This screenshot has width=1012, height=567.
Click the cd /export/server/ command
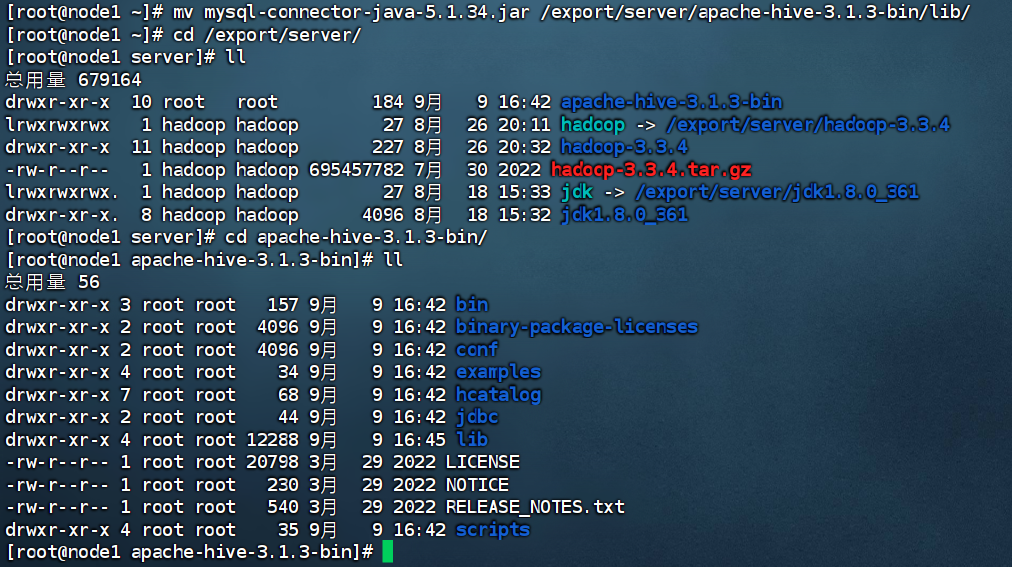pos(267,35)
